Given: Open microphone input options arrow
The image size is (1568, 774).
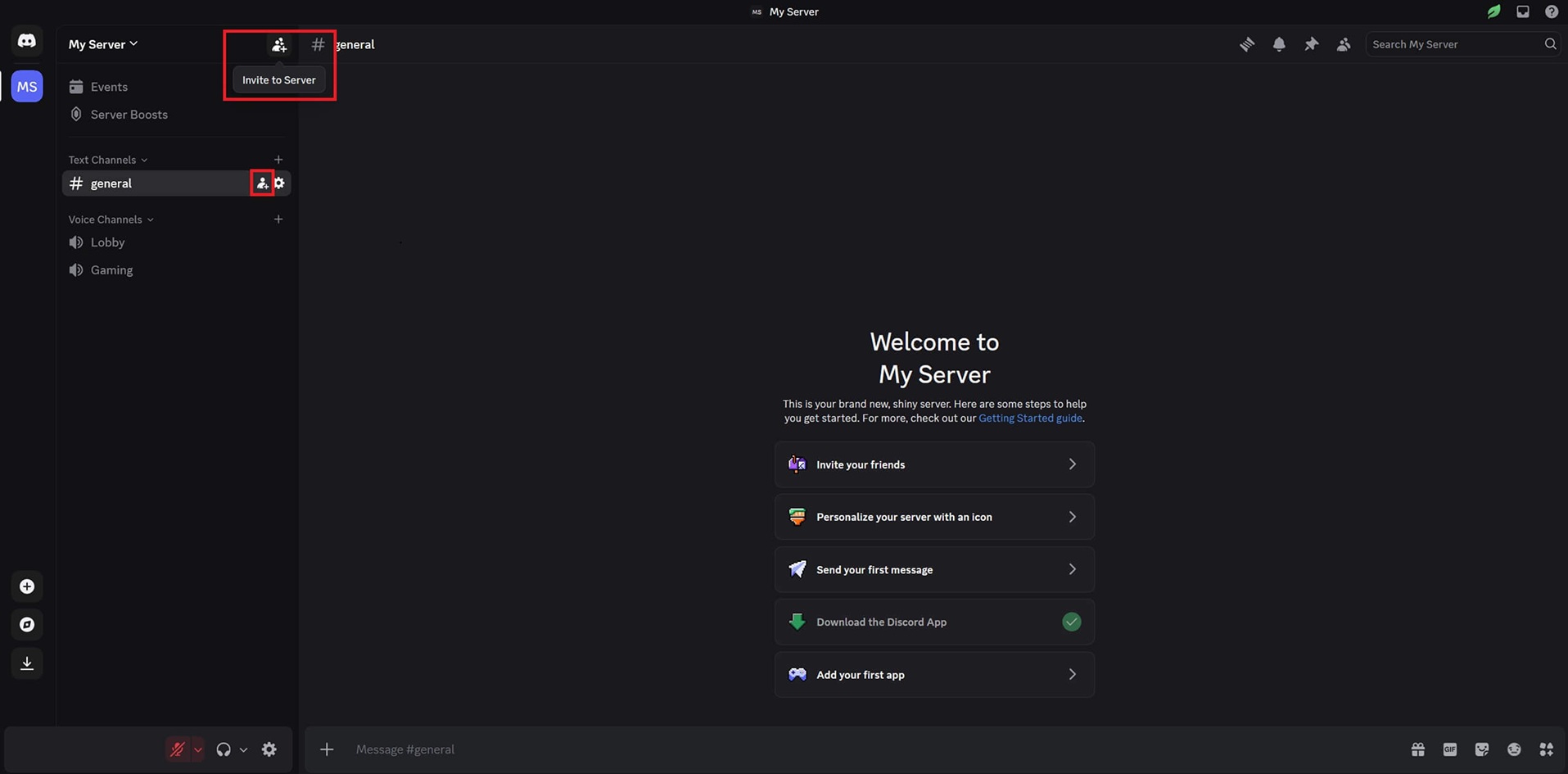Looking at the screenshot, I should [x=197, y=749].
